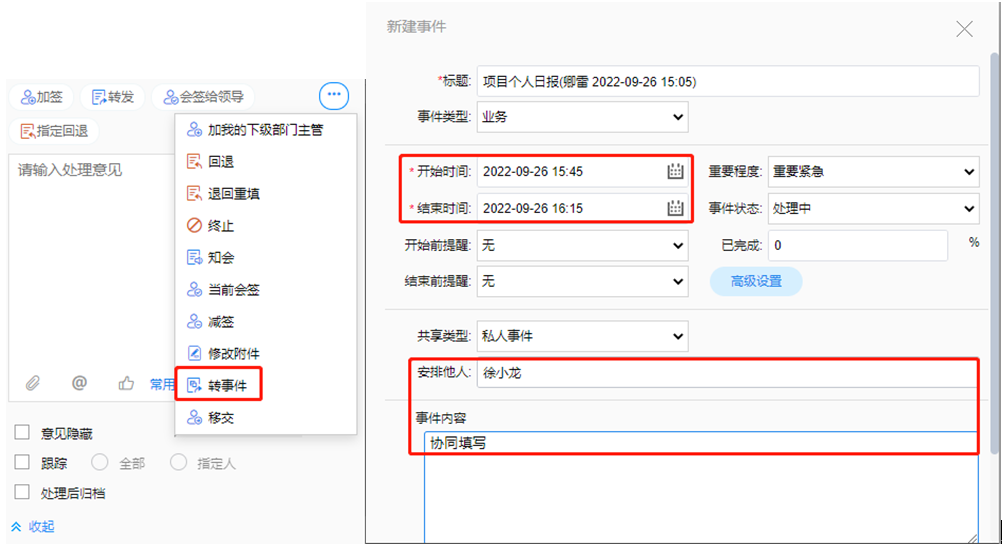Select 退回重填 menu entry
This screenshot has width=1002, height=545.
coord(234,193)
